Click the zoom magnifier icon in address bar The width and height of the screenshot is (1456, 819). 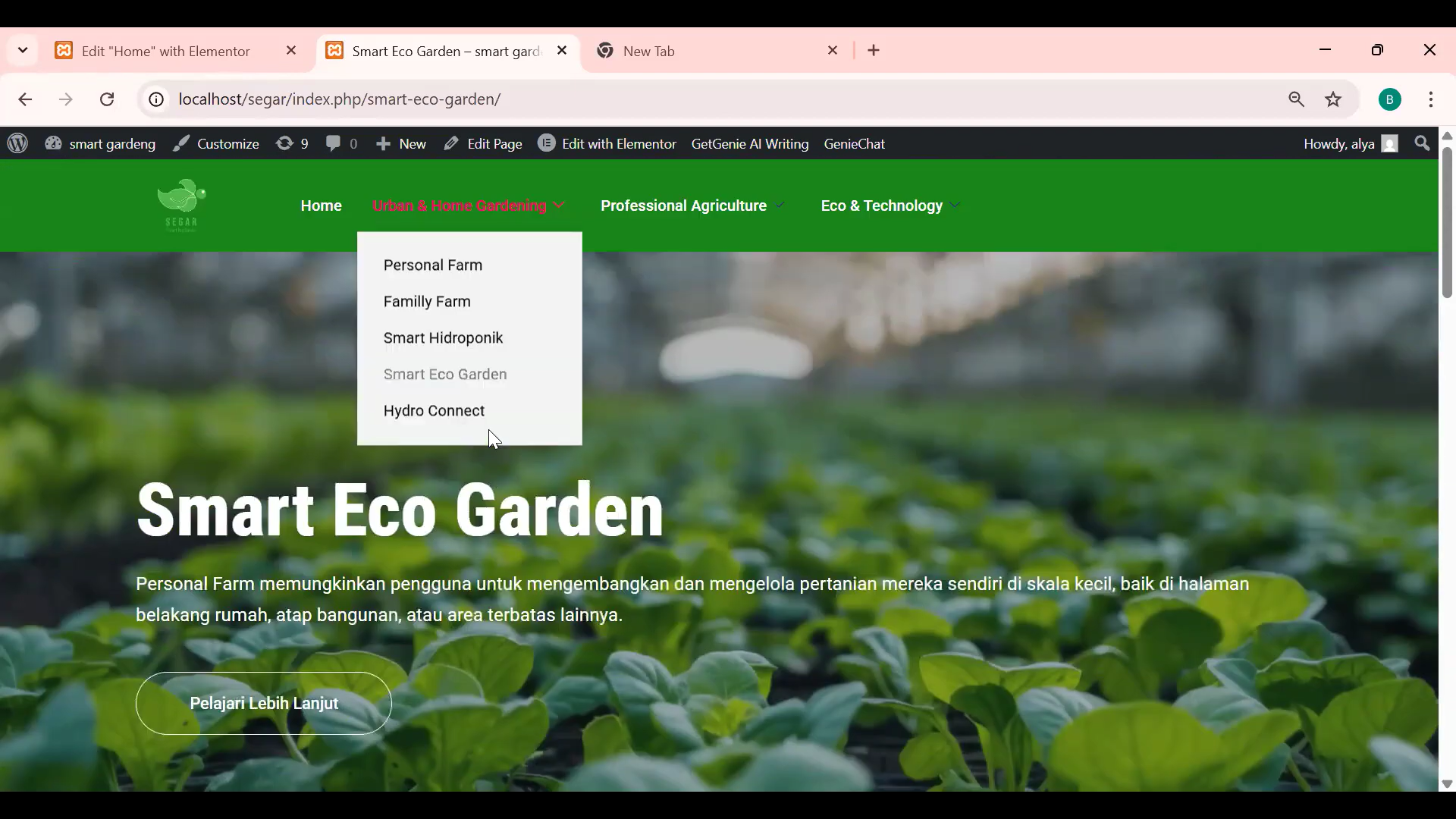[1296, 99]
